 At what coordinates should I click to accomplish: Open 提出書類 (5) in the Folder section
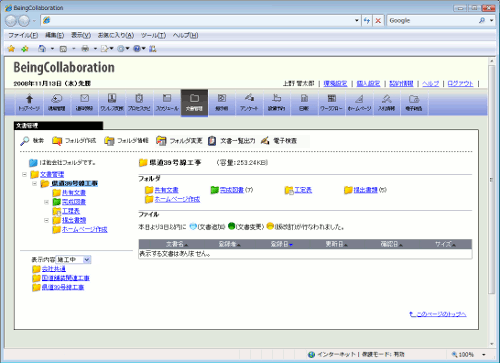365,190
